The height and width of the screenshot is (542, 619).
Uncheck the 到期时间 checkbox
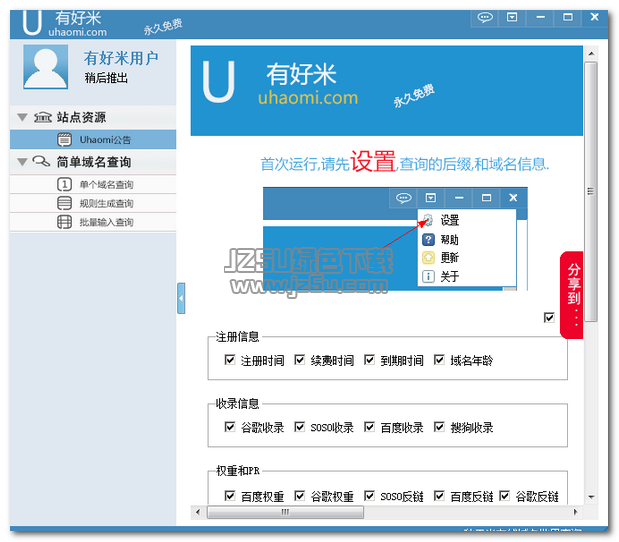coord(370,360)
